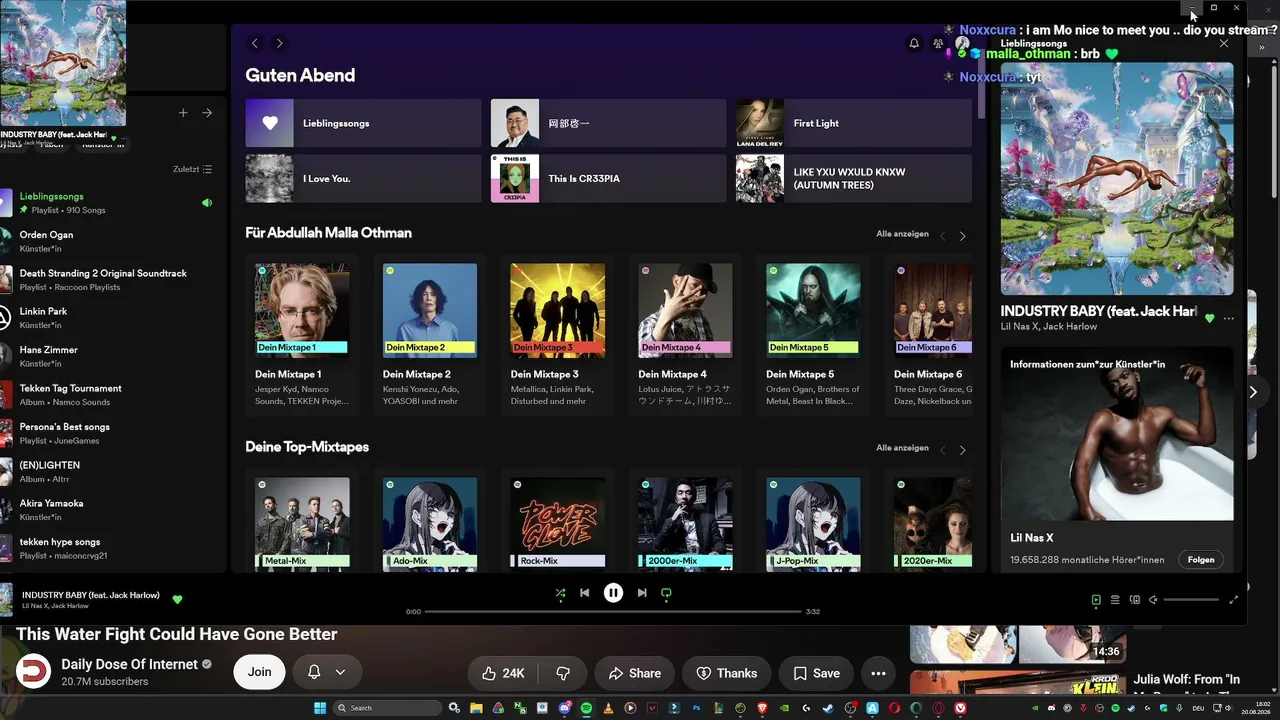The width and height of the screenshot is (1280, 720).
Task: Toggle the now playing view icon
Action: click(x=1096, y=600)
